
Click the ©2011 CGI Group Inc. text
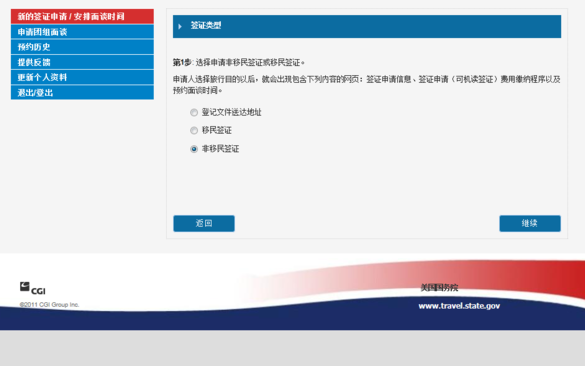pyautogui.click(x=49, y=305)
